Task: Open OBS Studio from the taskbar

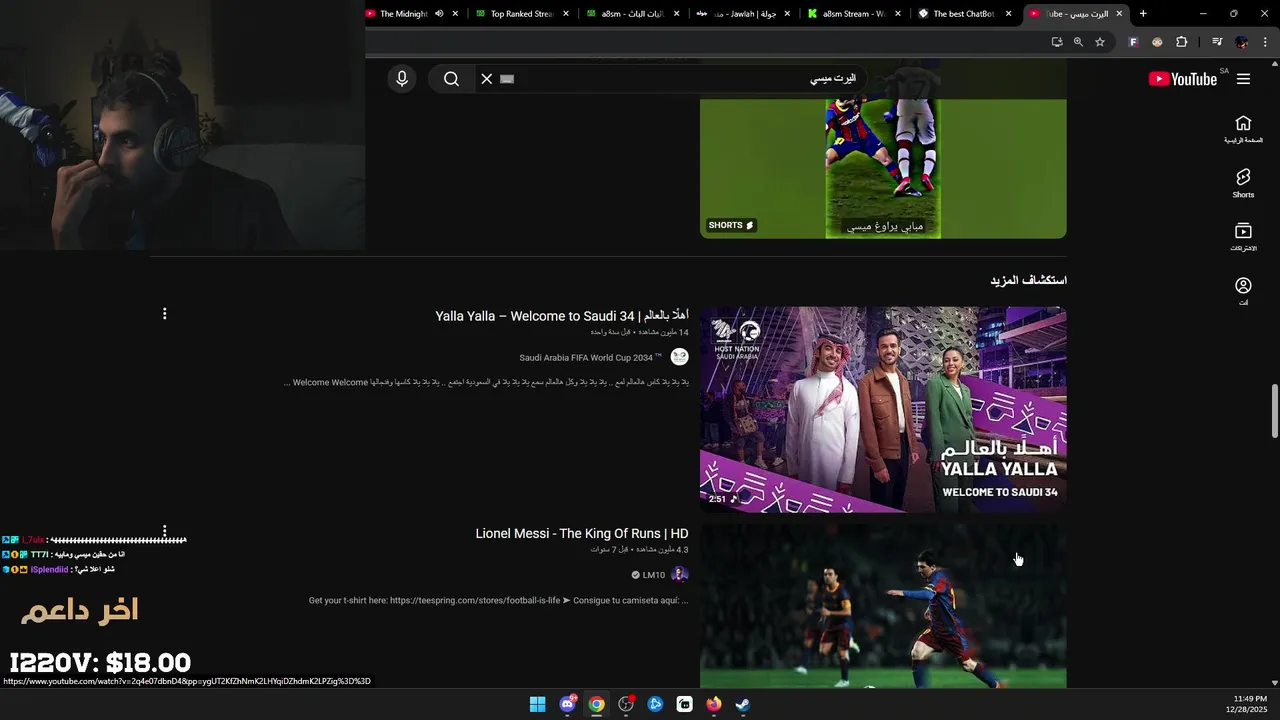Action: pos(626,704)
